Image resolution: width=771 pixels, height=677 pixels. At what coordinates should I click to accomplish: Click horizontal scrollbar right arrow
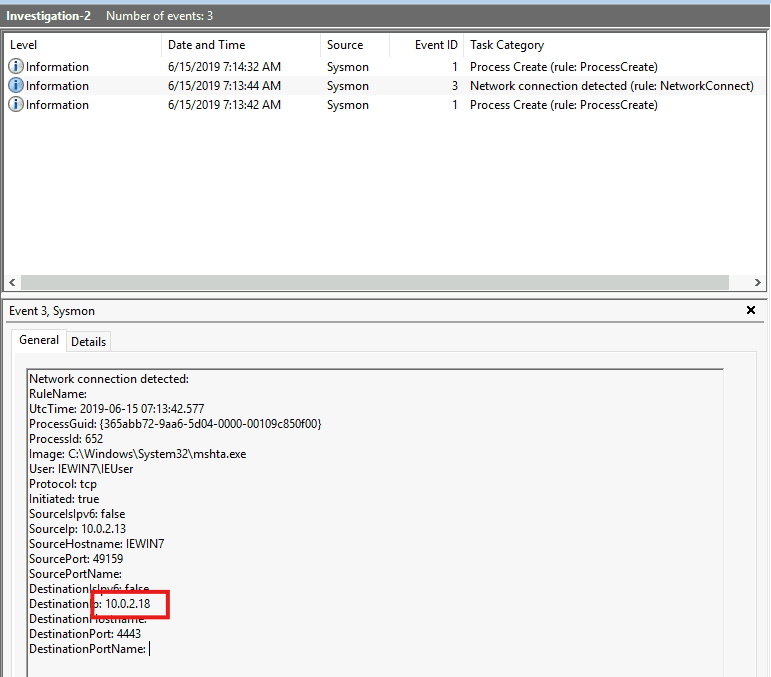[757, 282]
